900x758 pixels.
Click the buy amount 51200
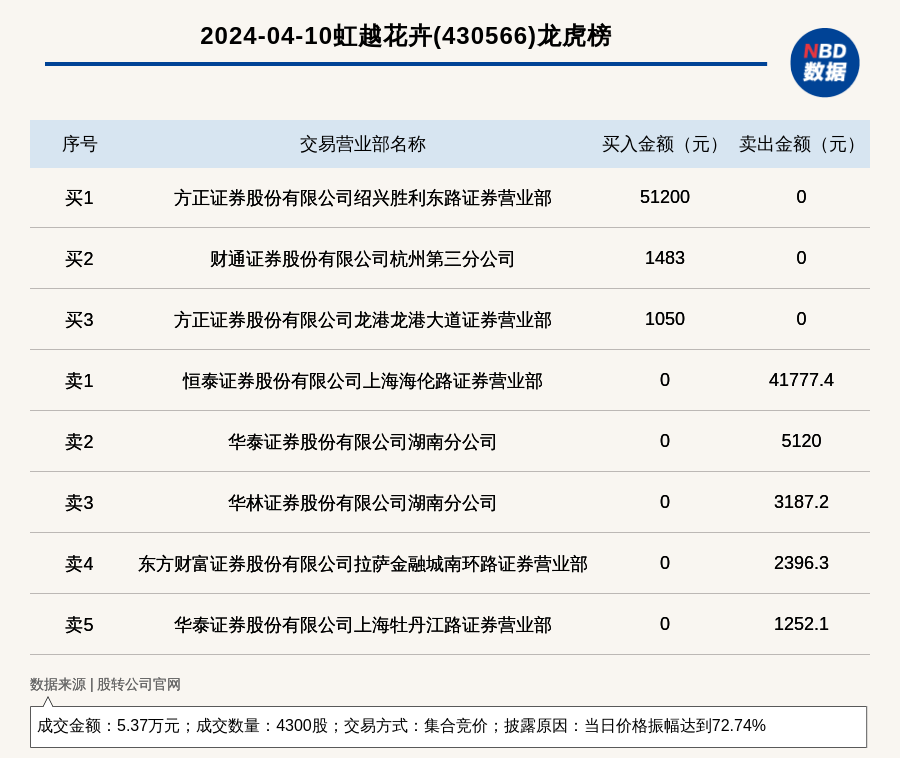[x=665, y=197]
